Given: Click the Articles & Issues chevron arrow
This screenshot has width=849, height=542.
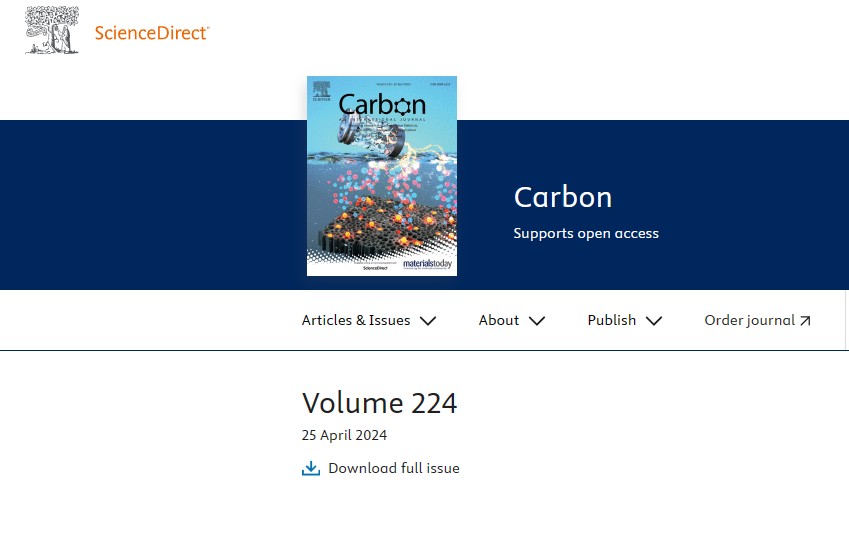Looking at the screenshot, I should 428,321.
